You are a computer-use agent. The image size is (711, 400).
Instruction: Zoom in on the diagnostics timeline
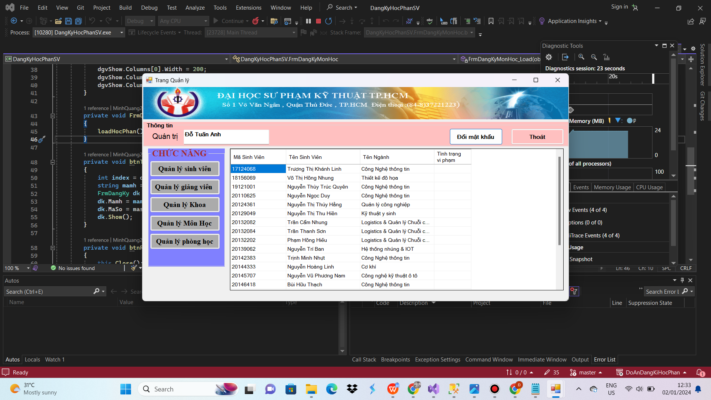(581, 57)
